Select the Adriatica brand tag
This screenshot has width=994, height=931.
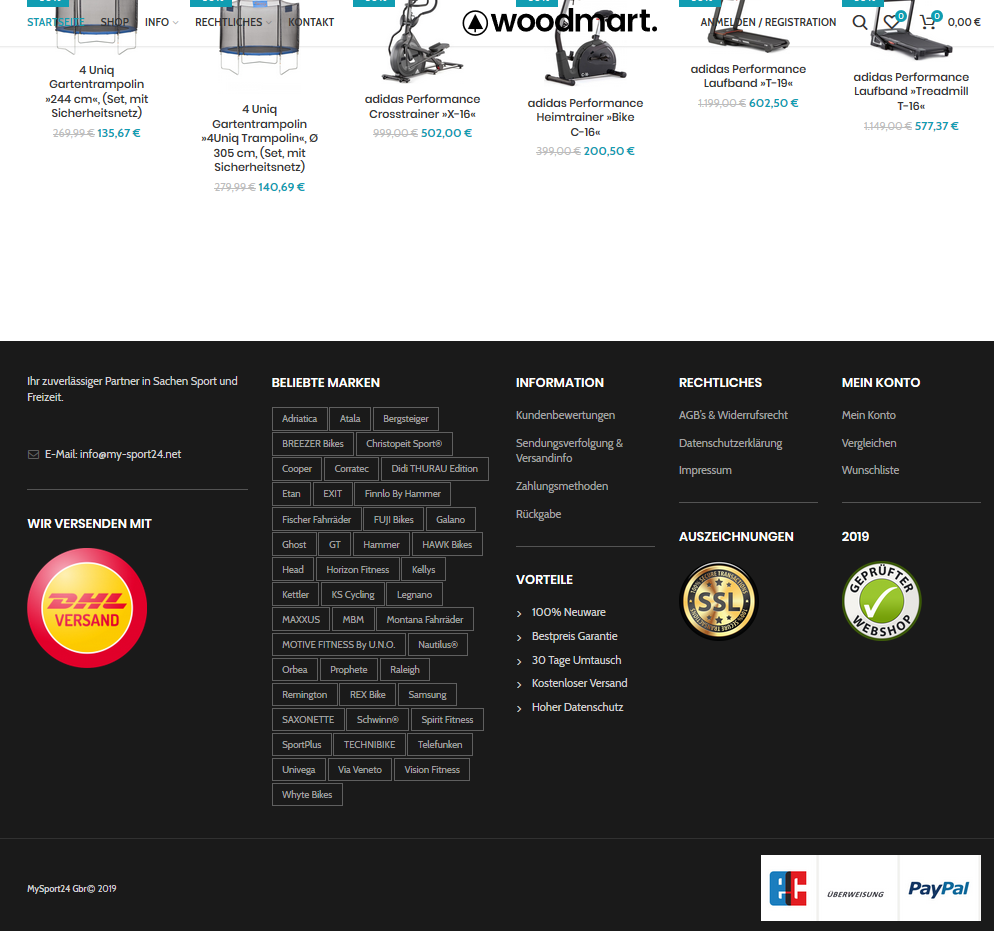coord(300,419)
